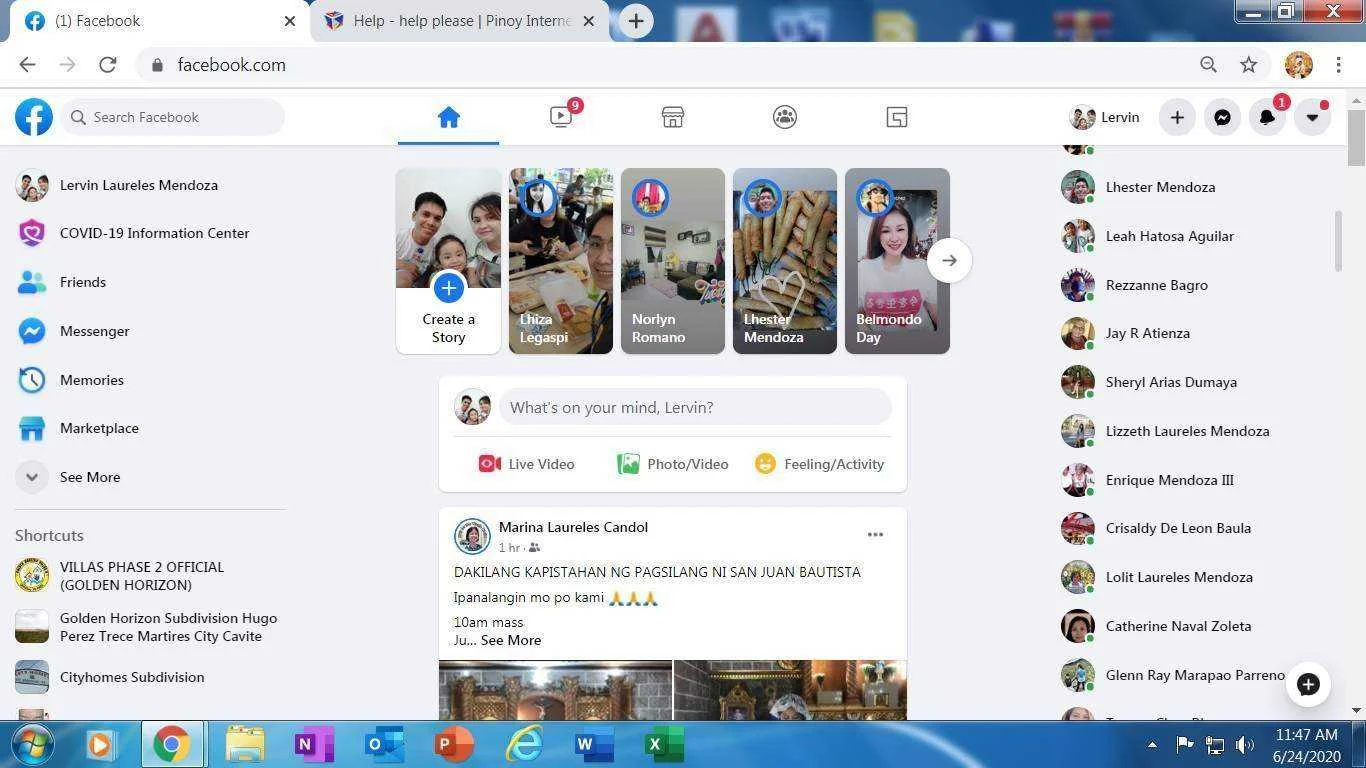
Task: Open the Windows Start menu
Action: 33,744
